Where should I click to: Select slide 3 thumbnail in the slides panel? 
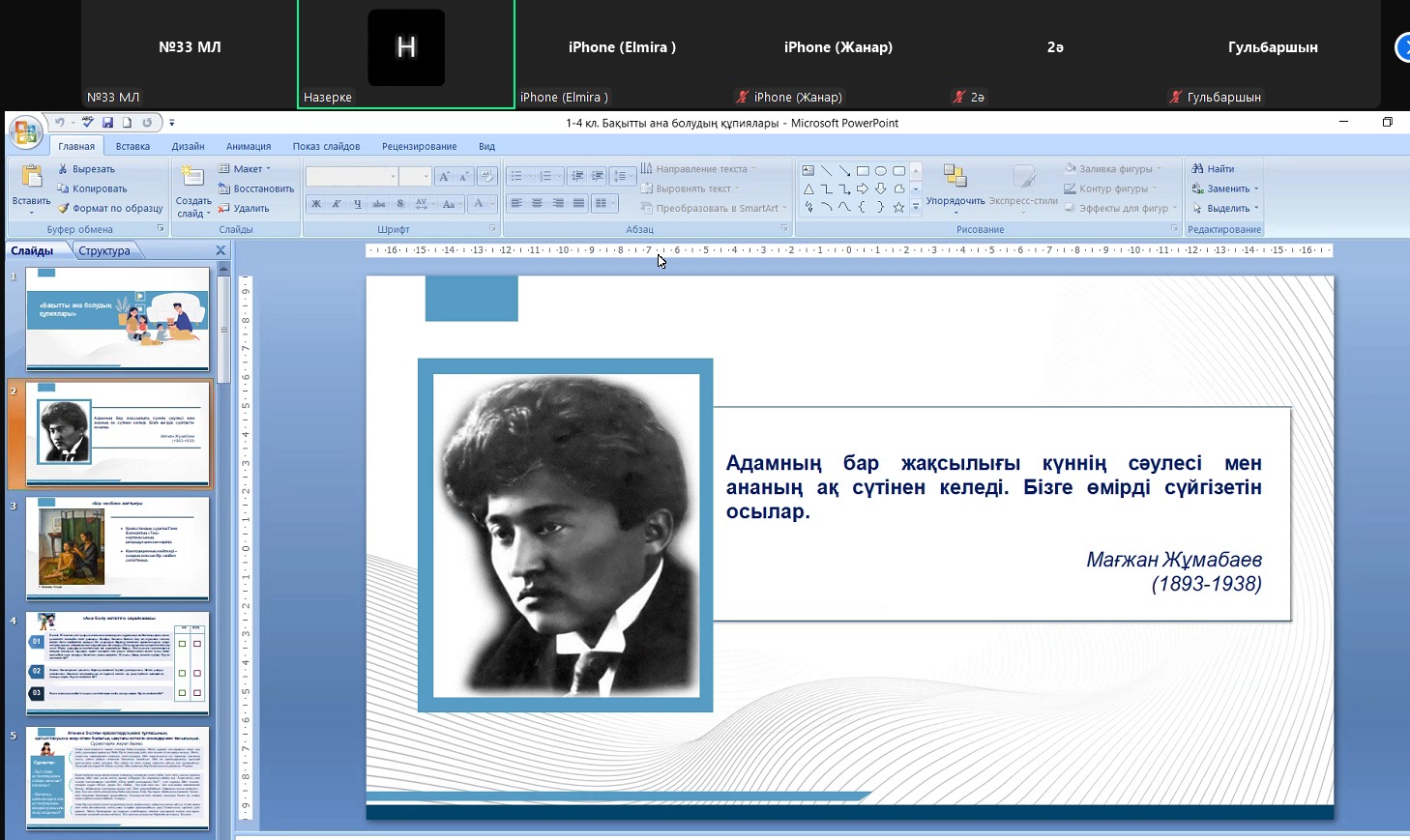coord(117,548)
